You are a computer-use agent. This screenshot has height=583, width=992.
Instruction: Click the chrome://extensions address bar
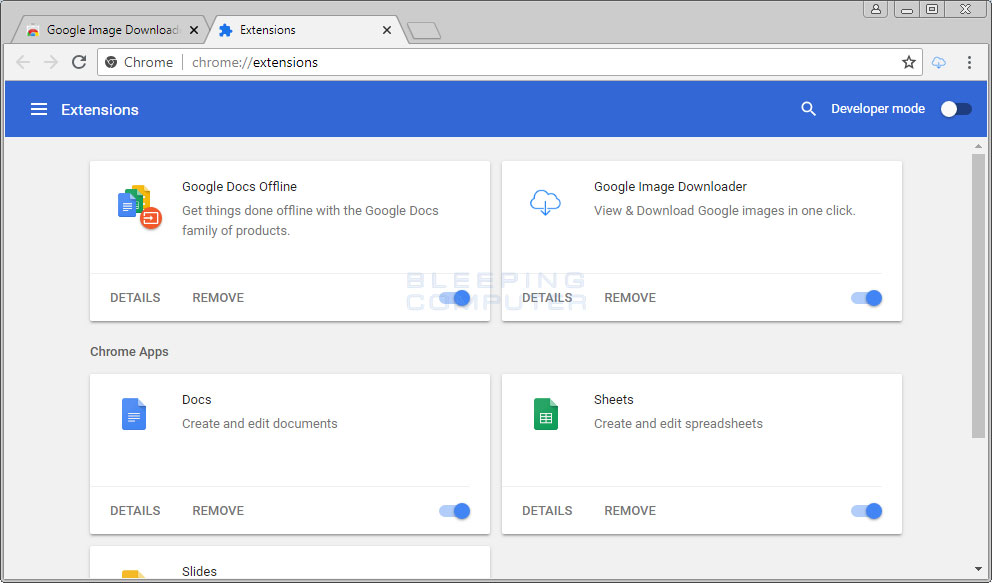tap(509, 62)
